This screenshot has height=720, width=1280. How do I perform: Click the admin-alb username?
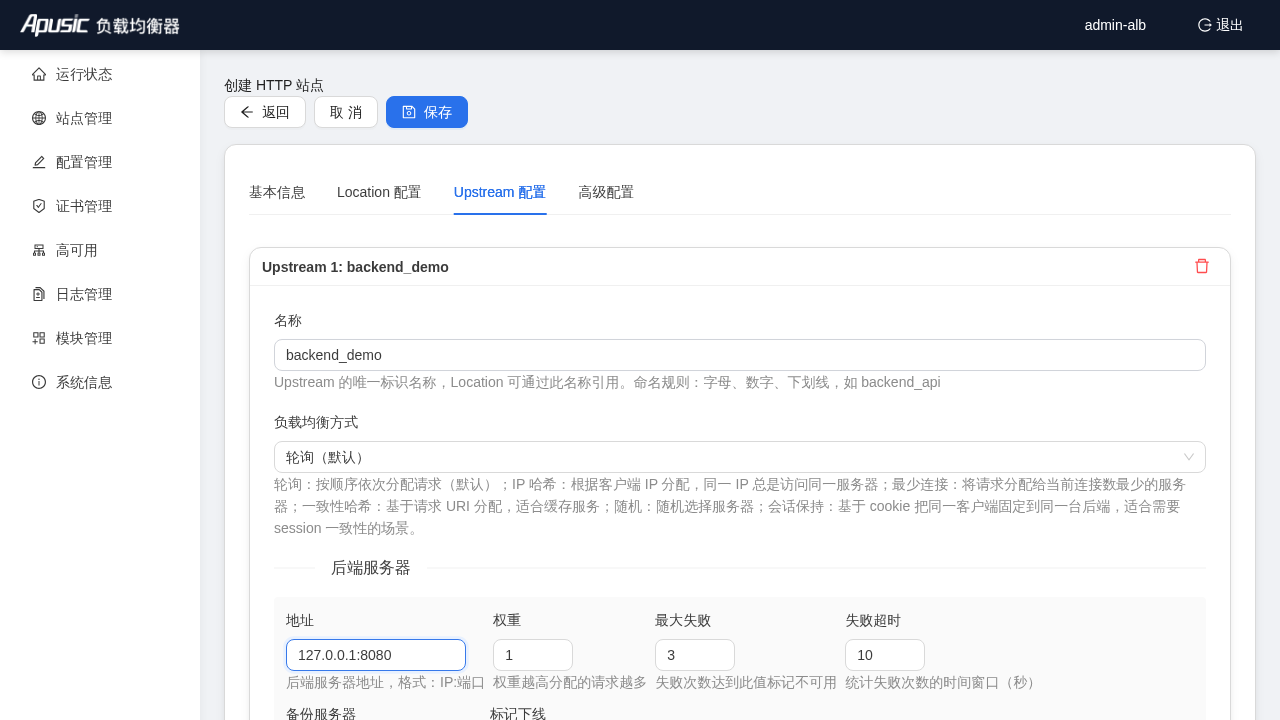[x=1115, y=25]
